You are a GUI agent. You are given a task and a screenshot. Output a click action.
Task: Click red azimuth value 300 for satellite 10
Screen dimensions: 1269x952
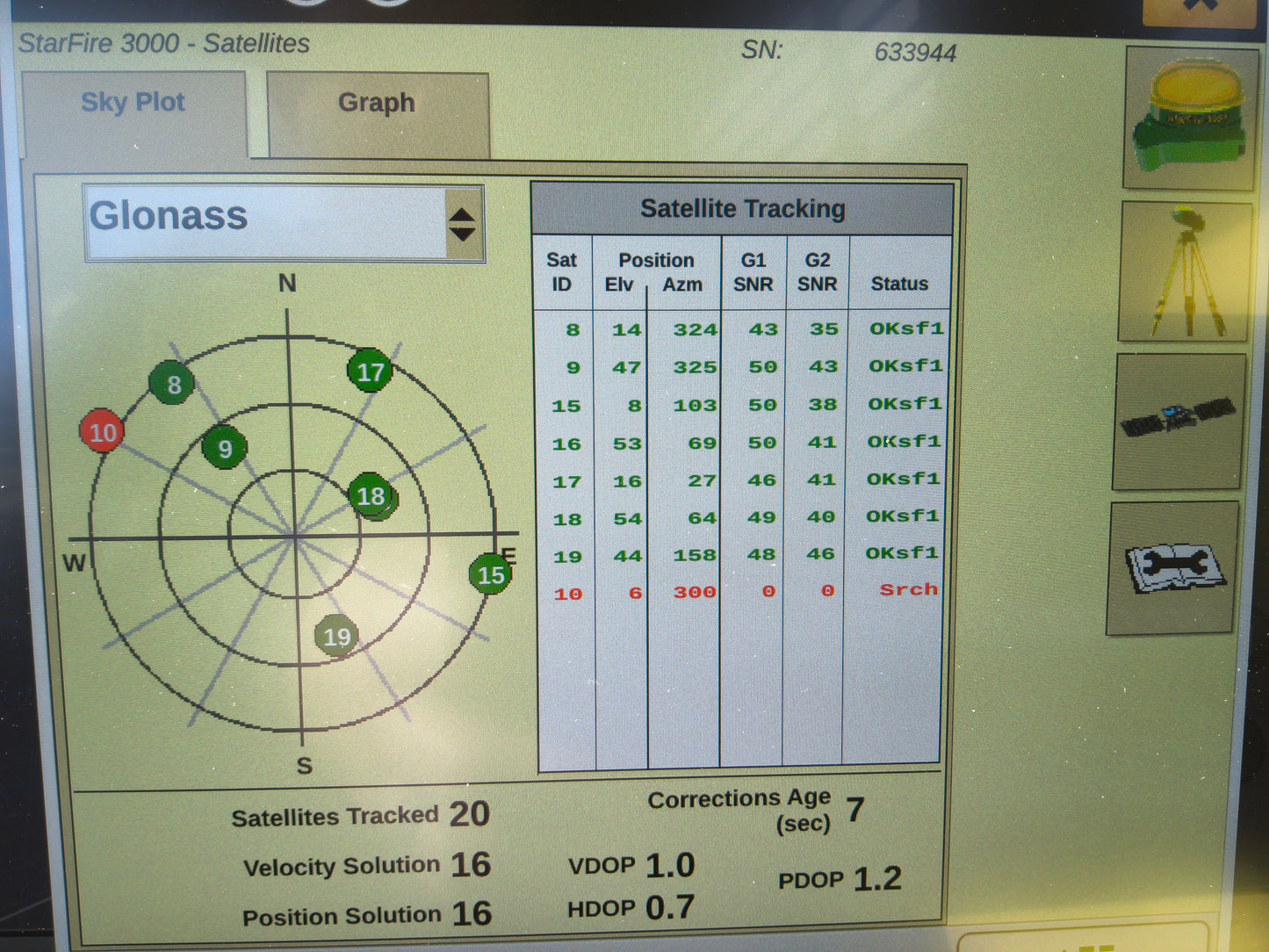[x=695, y=593]
